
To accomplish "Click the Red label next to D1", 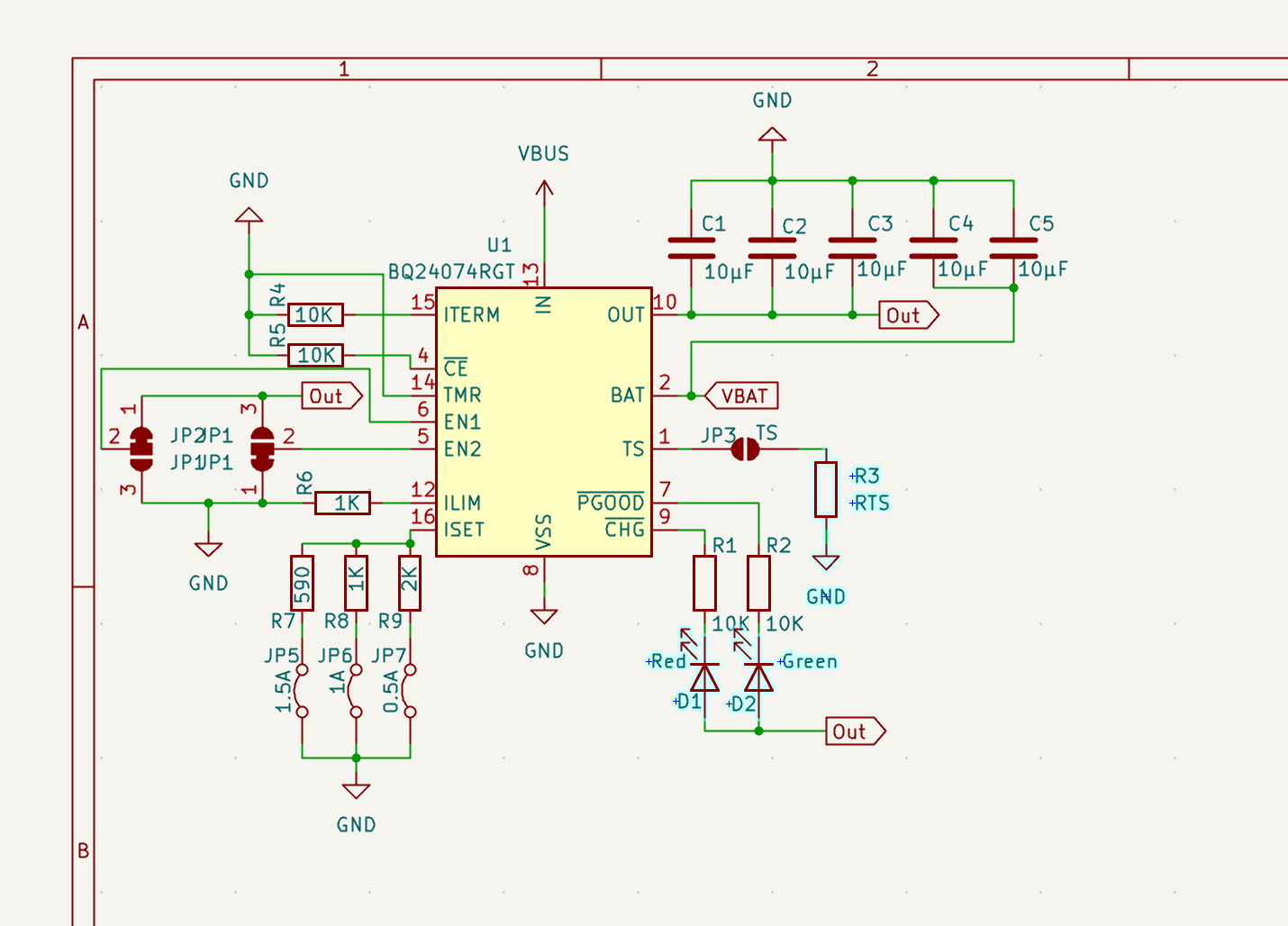I will 669,662.
